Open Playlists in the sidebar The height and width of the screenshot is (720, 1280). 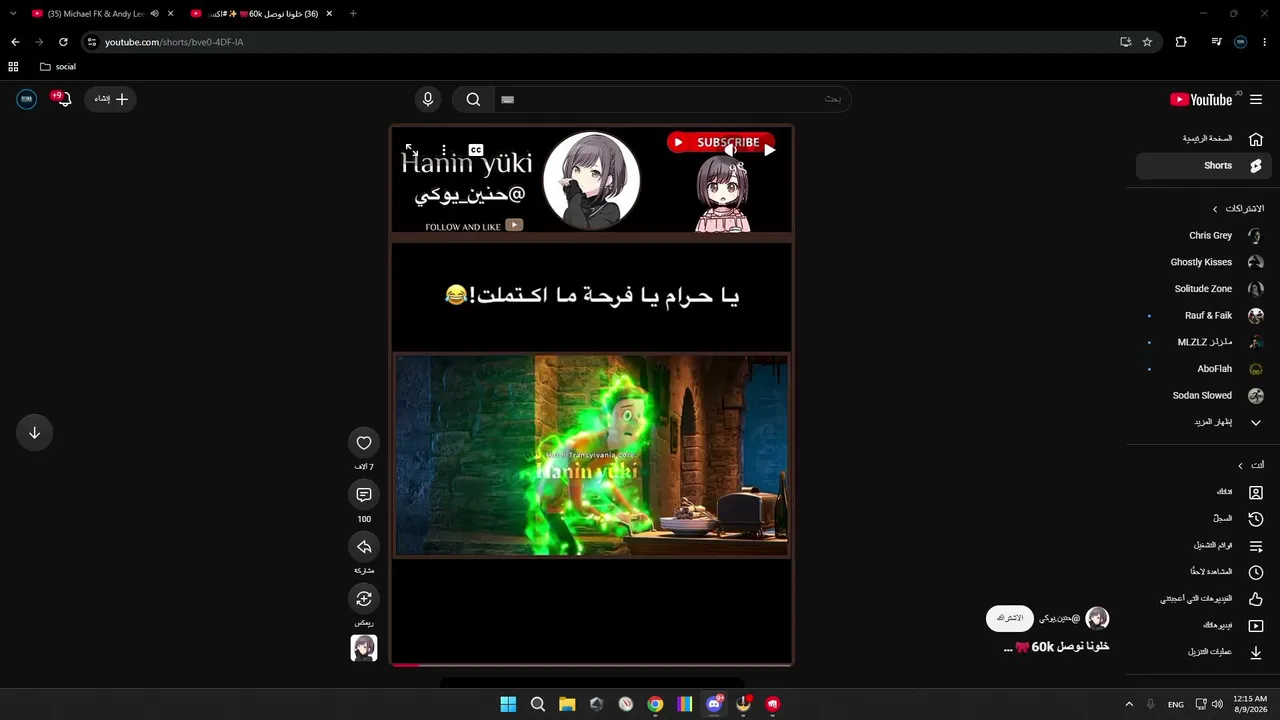tap(1204, 546)
